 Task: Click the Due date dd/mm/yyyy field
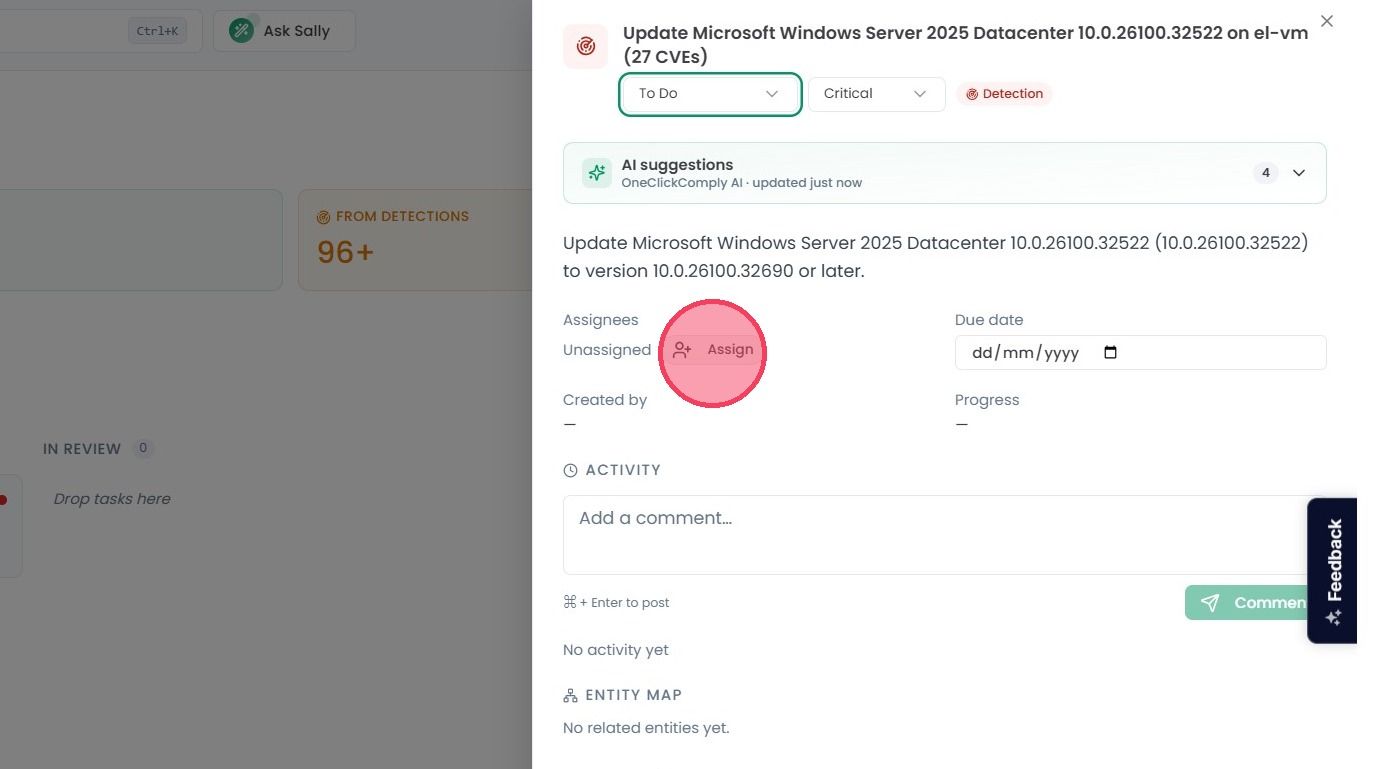click(x=1140, y=352)
